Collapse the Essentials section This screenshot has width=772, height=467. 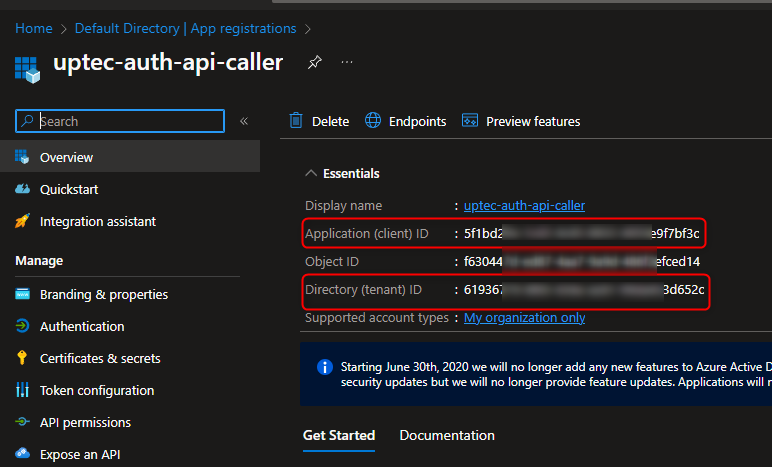click(311, 173)
